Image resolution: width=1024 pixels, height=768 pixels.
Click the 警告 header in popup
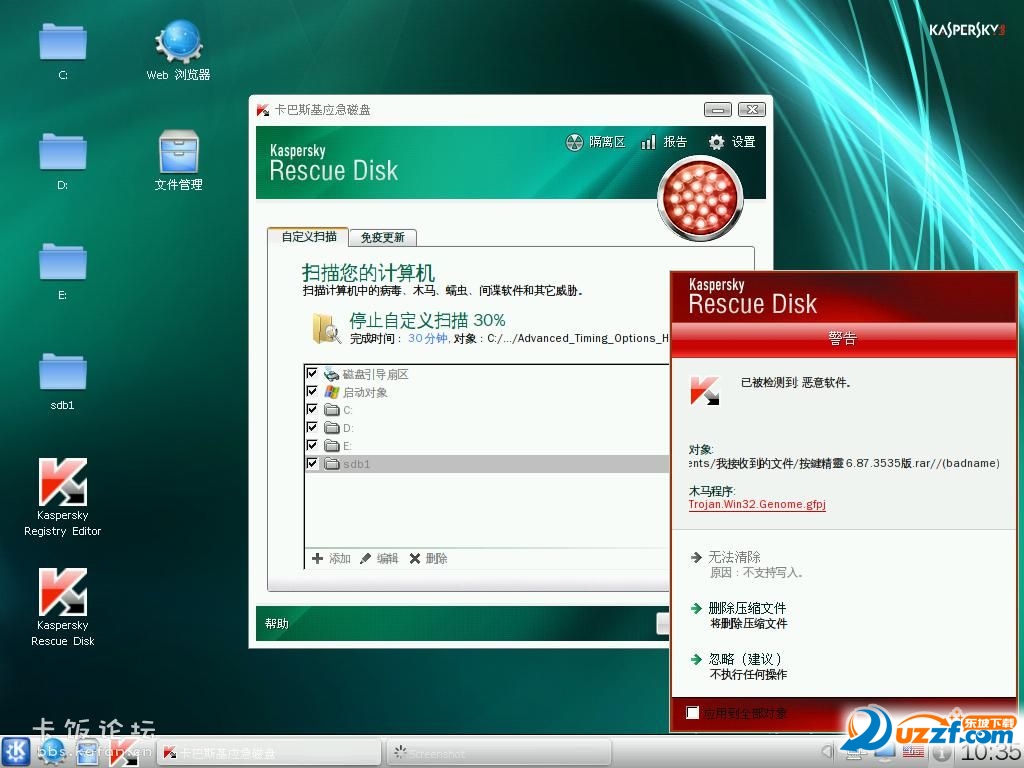842,338
